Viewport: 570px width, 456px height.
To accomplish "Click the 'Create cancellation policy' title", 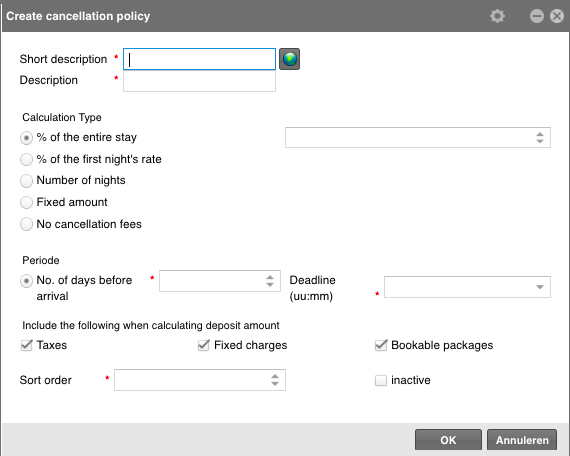I will pos(78,16).
